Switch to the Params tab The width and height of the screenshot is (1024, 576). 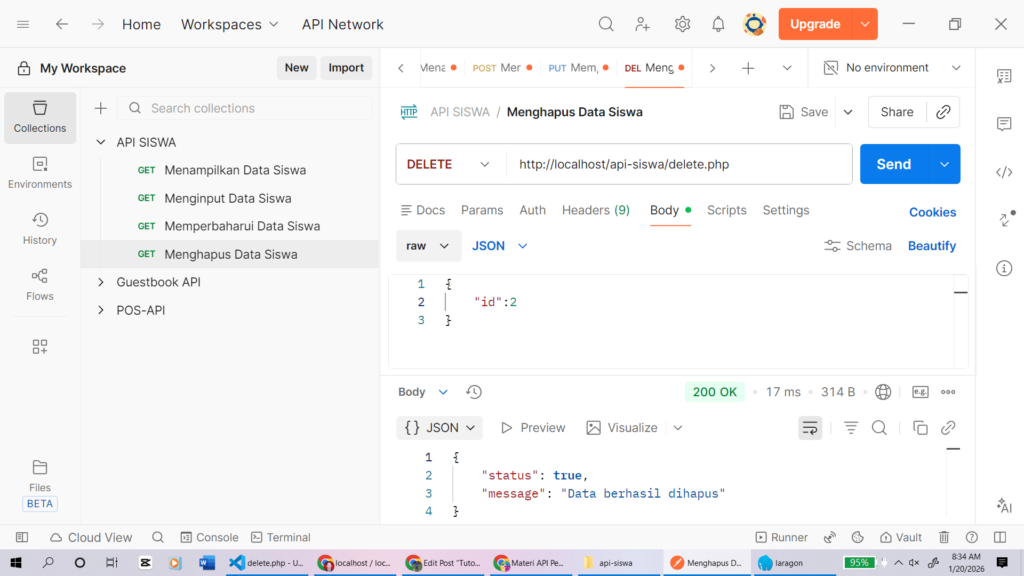click(482, 210)
